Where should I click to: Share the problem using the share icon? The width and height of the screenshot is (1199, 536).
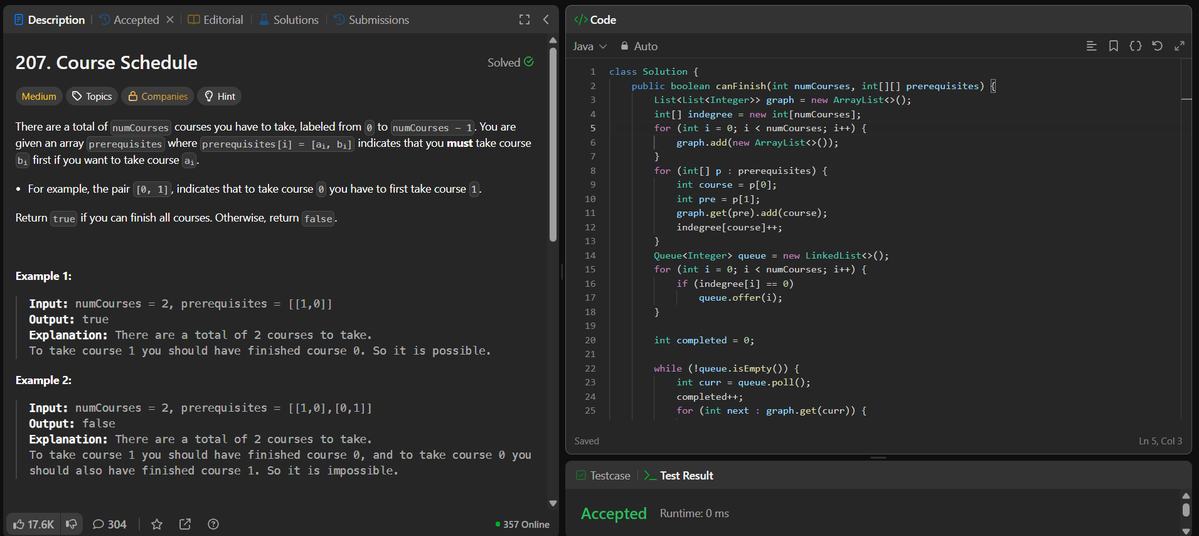pos(185,525)
